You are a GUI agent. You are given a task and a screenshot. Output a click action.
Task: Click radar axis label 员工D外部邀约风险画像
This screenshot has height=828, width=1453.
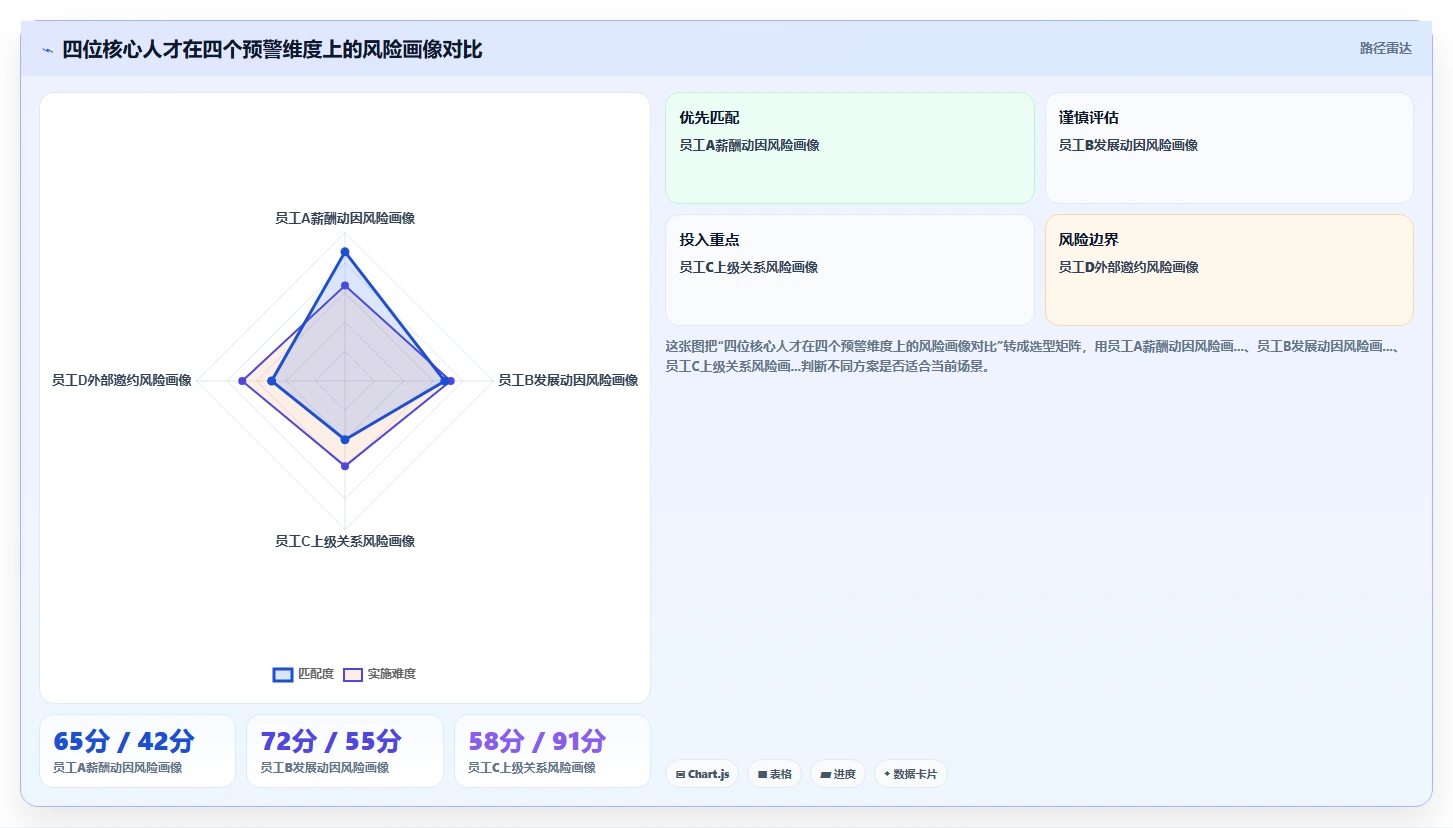122,380
